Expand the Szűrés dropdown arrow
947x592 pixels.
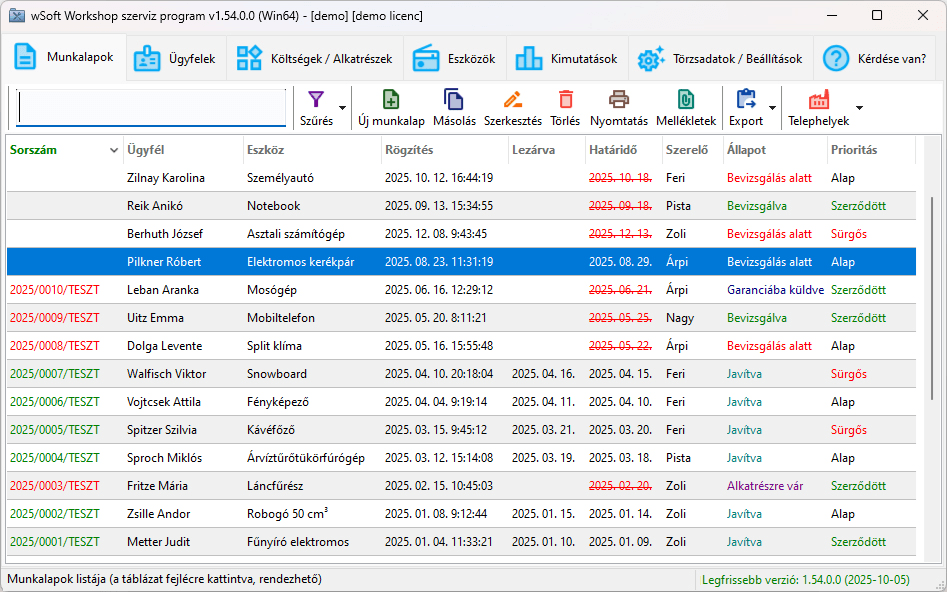tap(343, 108)
